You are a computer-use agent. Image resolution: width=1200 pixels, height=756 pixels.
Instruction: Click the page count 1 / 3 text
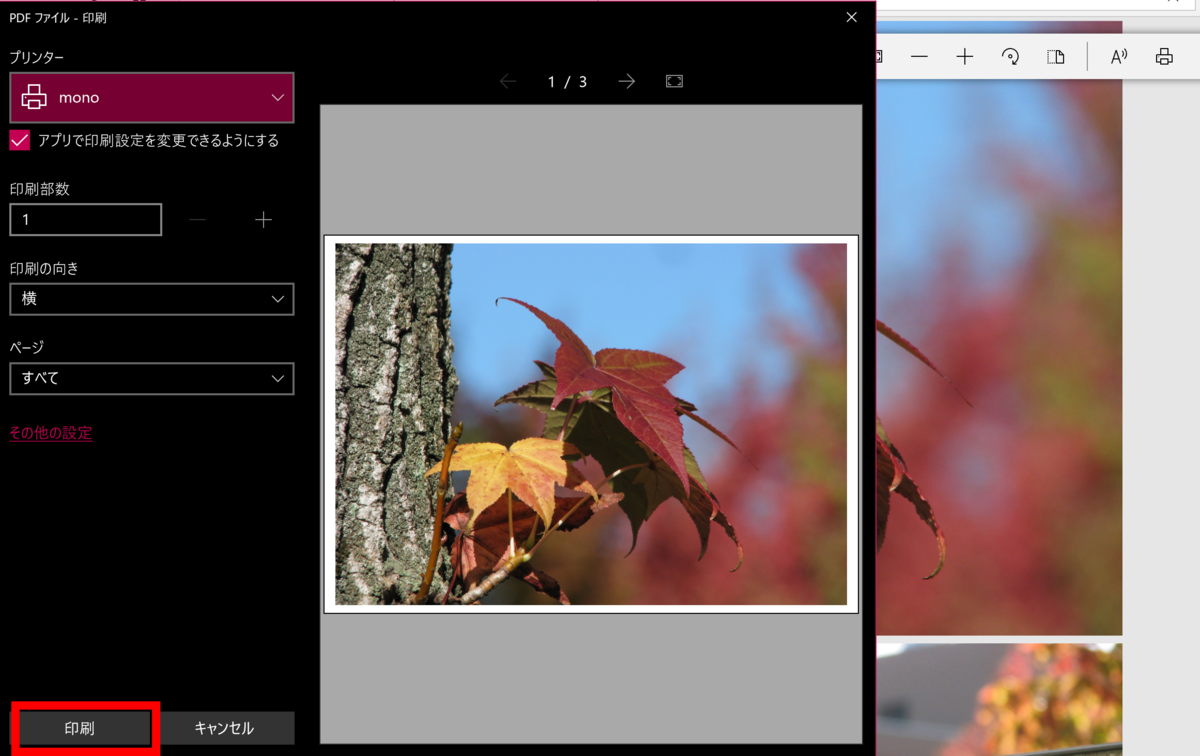(x=567, y=82)
